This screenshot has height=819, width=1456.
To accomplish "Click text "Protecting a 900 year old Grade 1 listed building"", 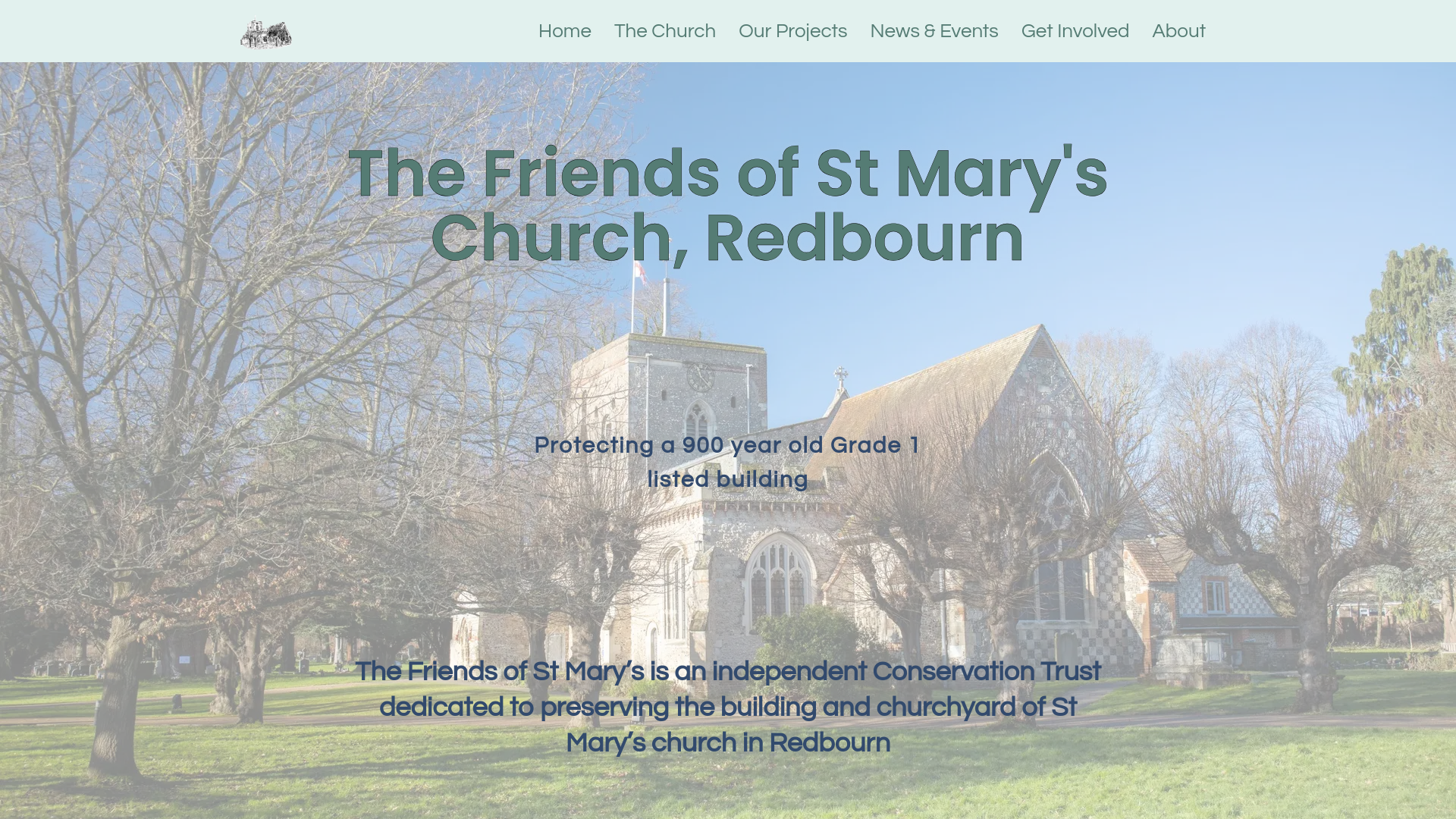I will [728, 463].
